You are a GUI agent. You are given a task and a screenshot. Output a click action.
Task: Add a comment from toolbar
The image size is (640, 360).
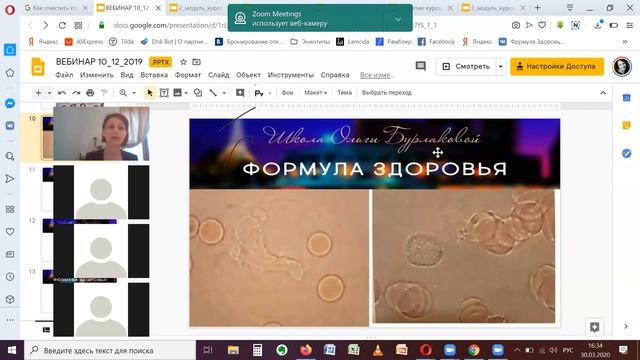point(240,93)
